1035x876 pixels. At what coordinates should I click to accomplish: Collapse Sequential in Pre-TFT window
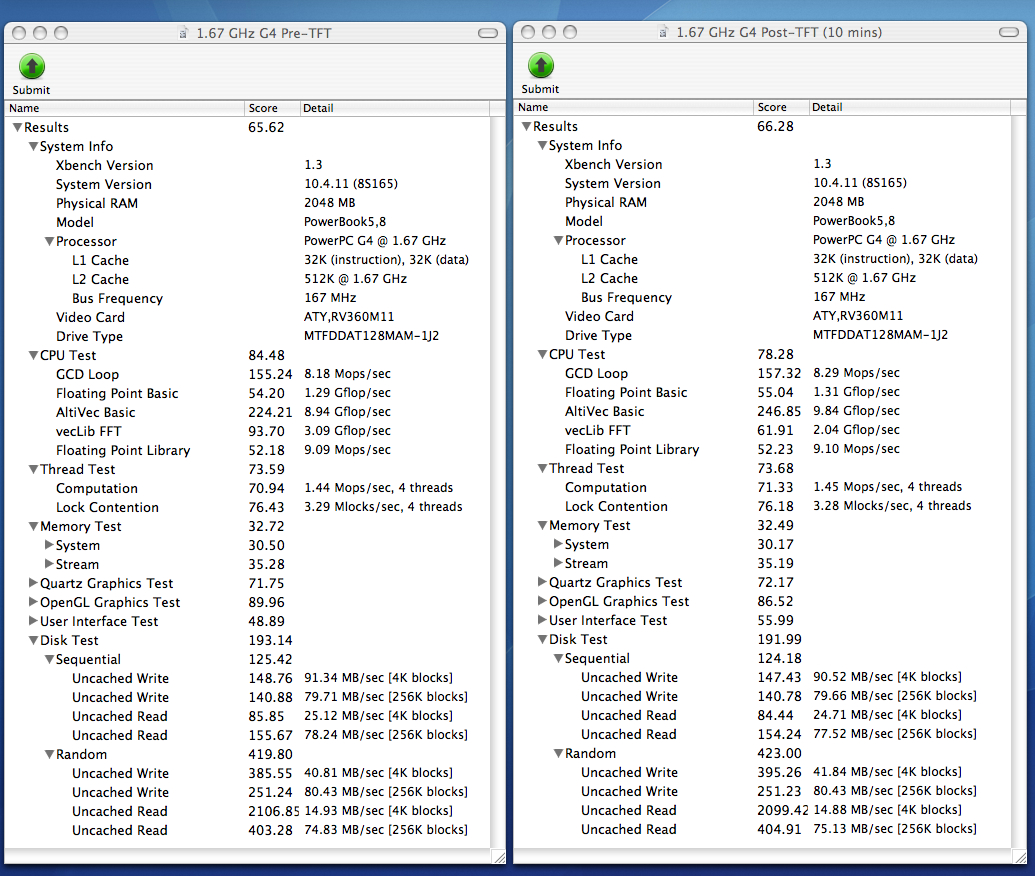(x=50, y=659)
